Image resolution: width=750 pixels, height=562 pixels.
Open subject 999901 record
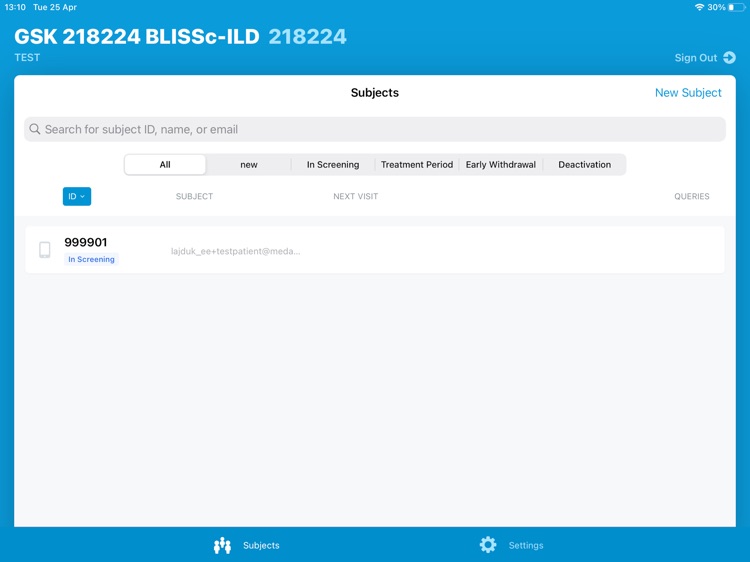tap(375, 250)
